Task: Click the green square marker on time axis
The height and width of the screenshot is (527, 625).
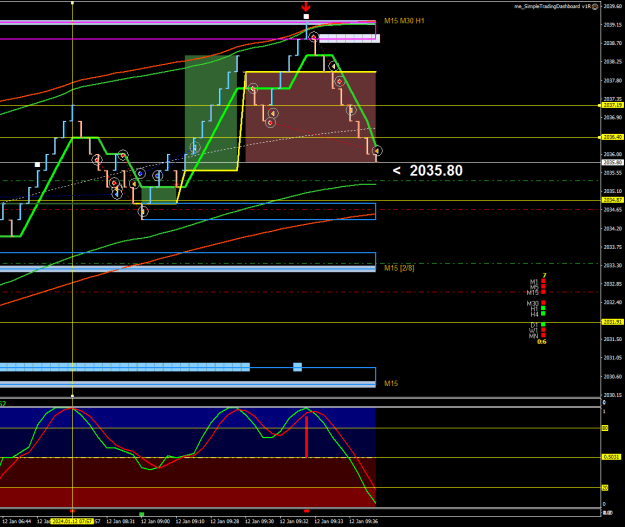Action: pyautogui.click(x=142, y=515)
